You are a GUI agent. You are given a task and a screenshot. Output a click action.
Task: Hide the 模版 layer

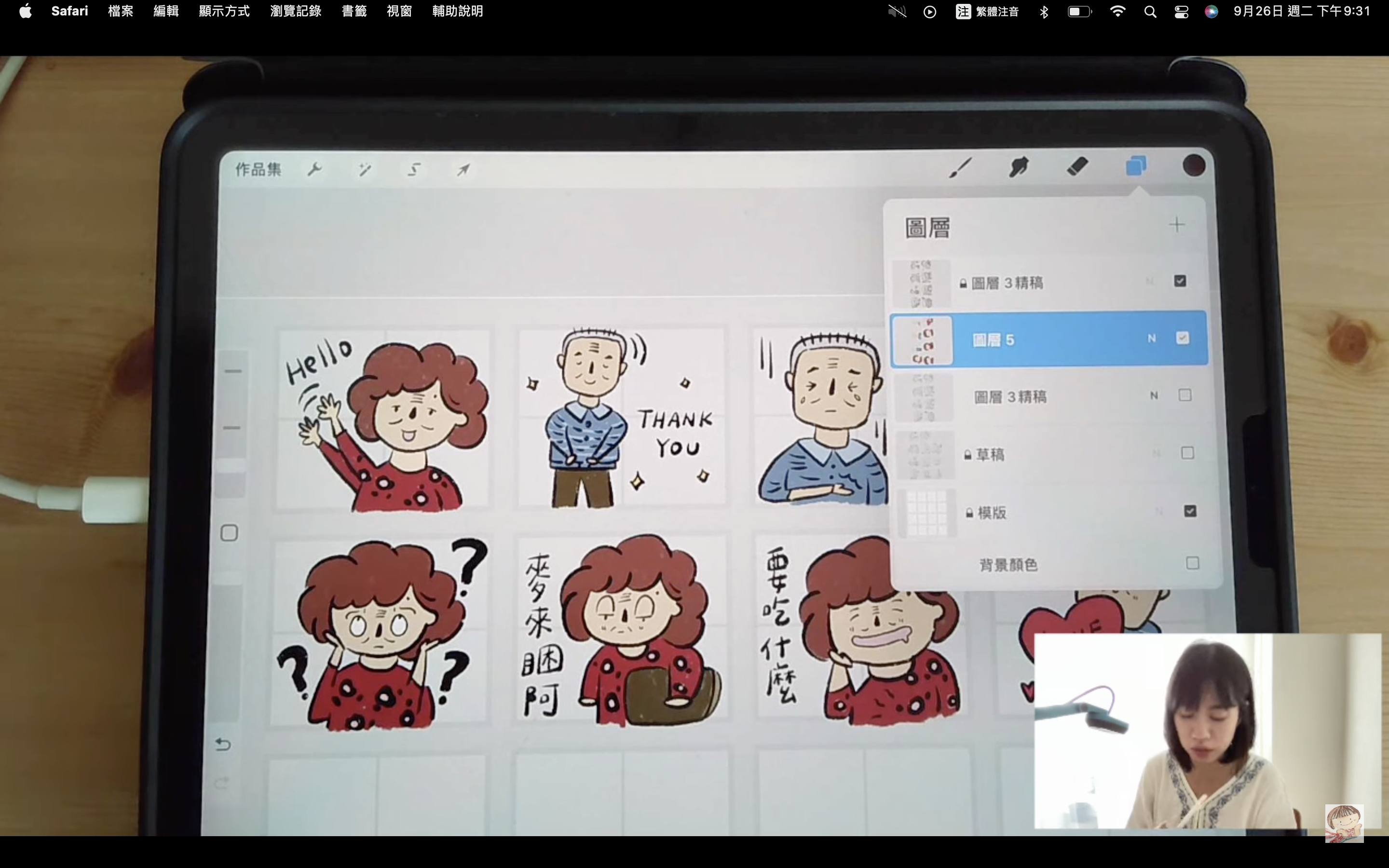coord(1190,511)
